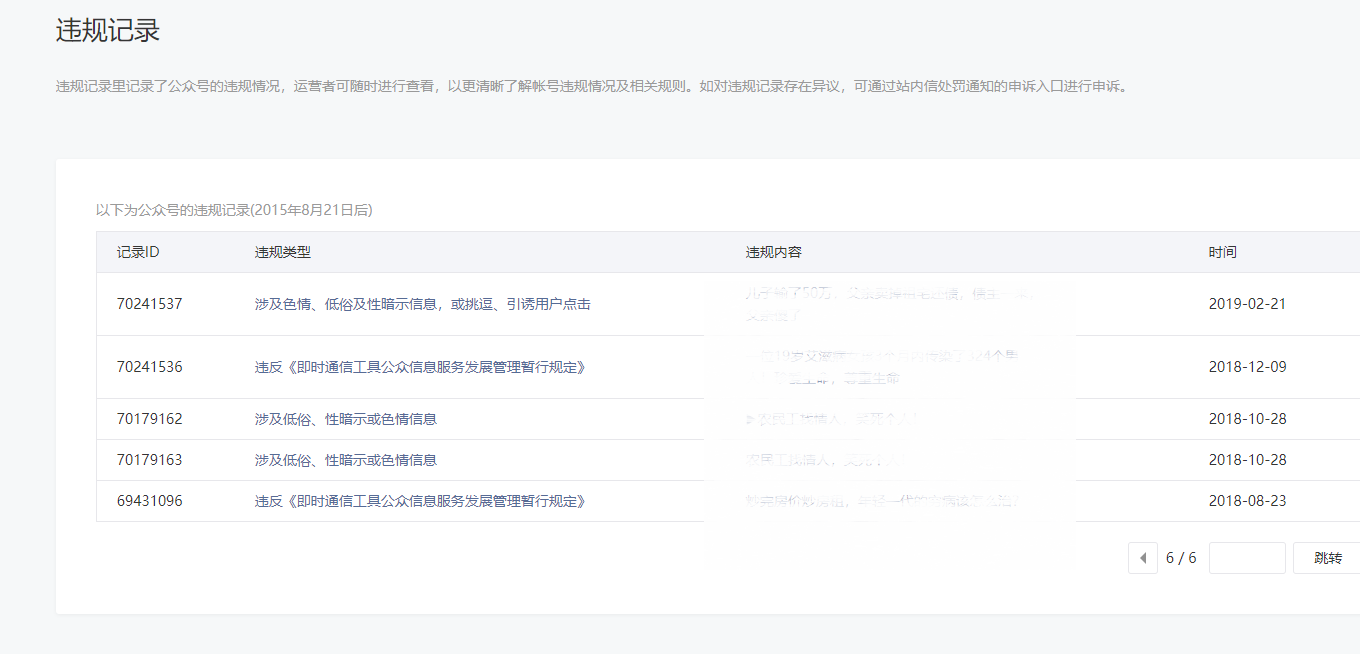Screen dimensions: 1360x654
Task: Go to the previous page using the arrow
Action: tap(1142, 558)
